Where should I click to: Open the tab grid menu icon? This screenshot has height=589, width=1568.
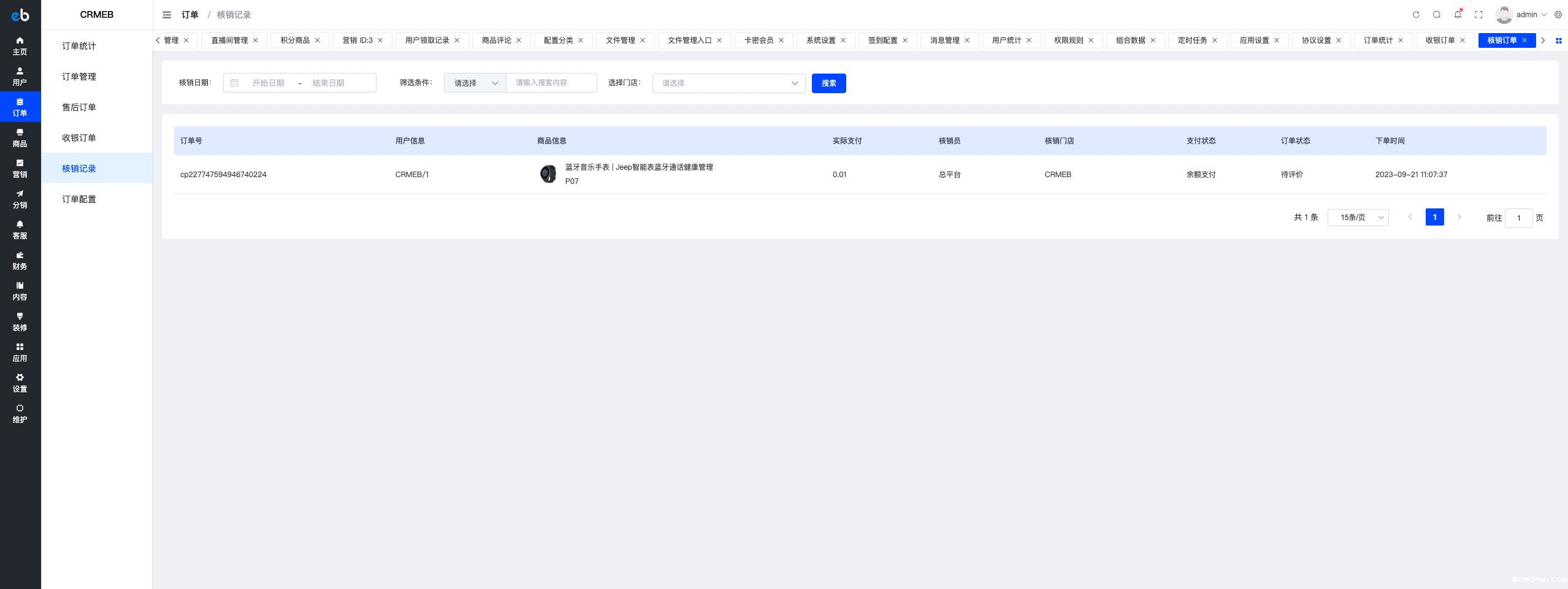[1558, 40]
